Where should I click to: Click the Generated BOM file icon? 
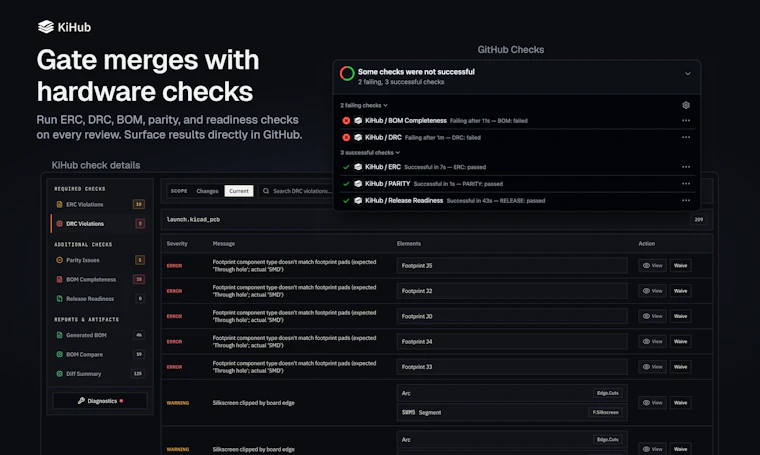pyautogui.click(x=59, y=335)
